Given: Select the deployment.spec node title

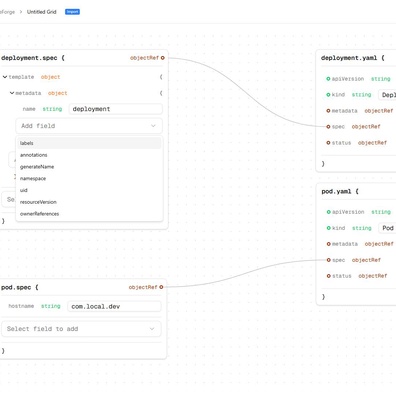Looking at the screenshot, I should (29, 58).
